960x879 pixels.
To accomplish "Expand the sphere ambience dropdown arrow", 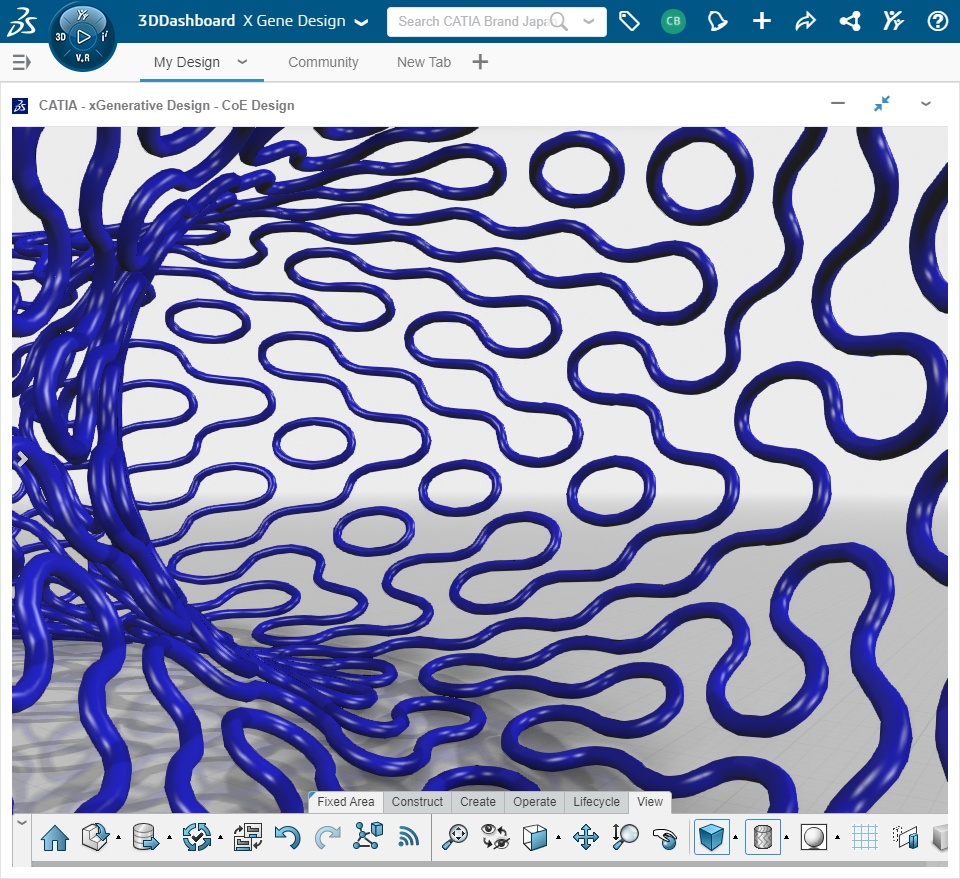I will pyautogui.click(x=837, y=837).
